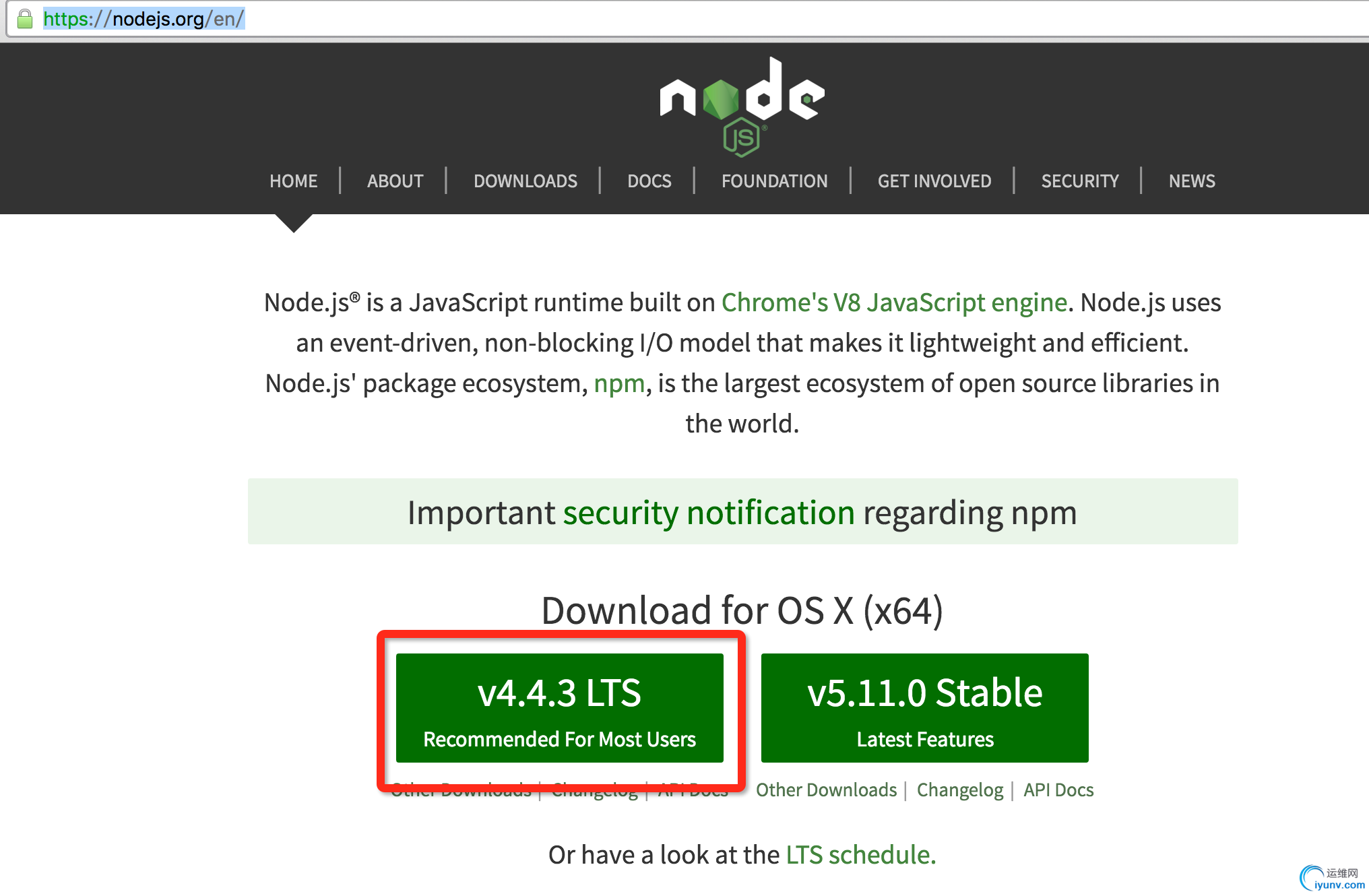Image resolution: width=1369 pixels, height=896 pixels.
Task: Follow the Chrome's V8 JavaScript engine link
Action: point(894,303)
